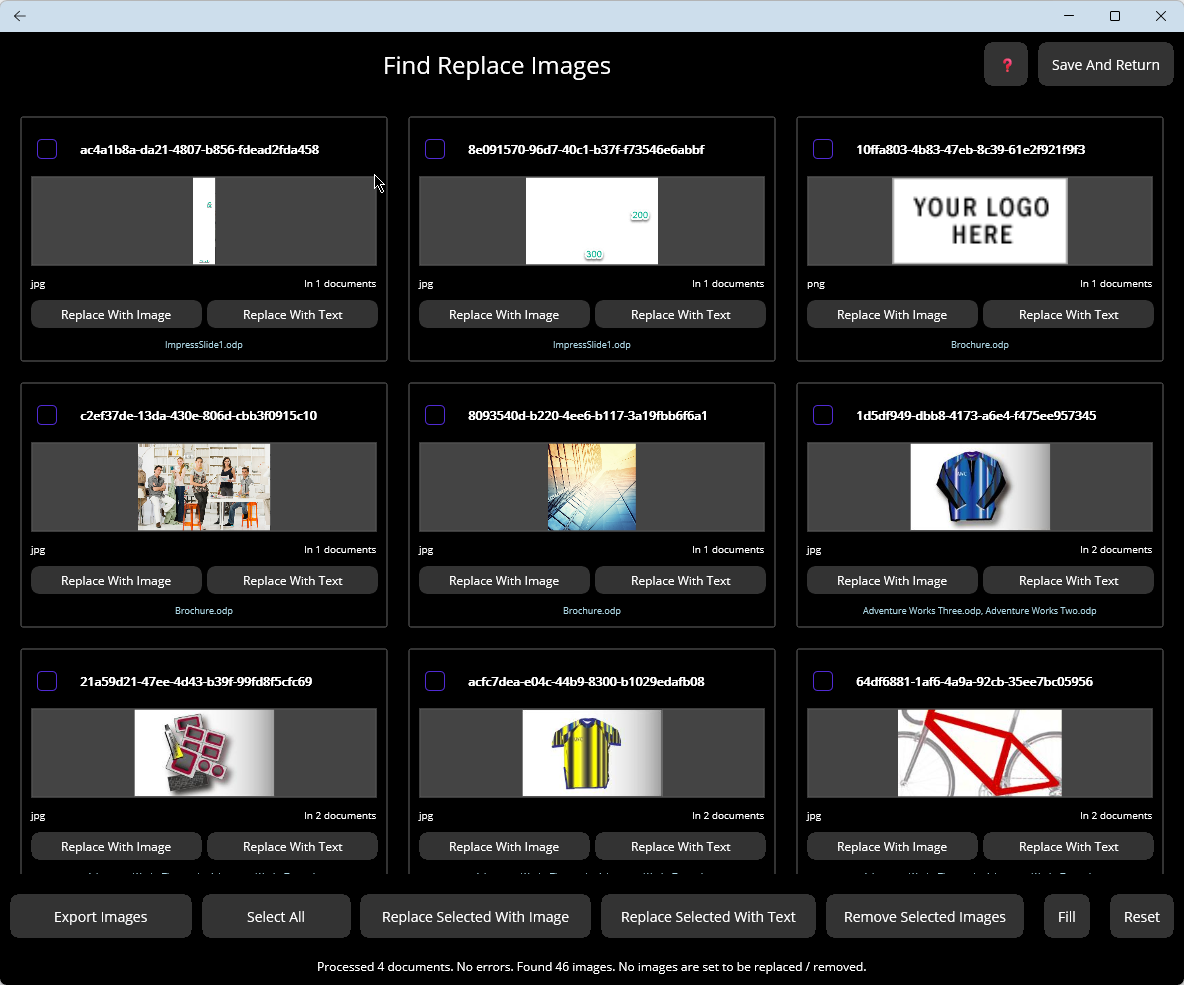Screen dimensions: 1184x985
Task: Click Replace Selected With Text
Action: (x=708, y=915)
